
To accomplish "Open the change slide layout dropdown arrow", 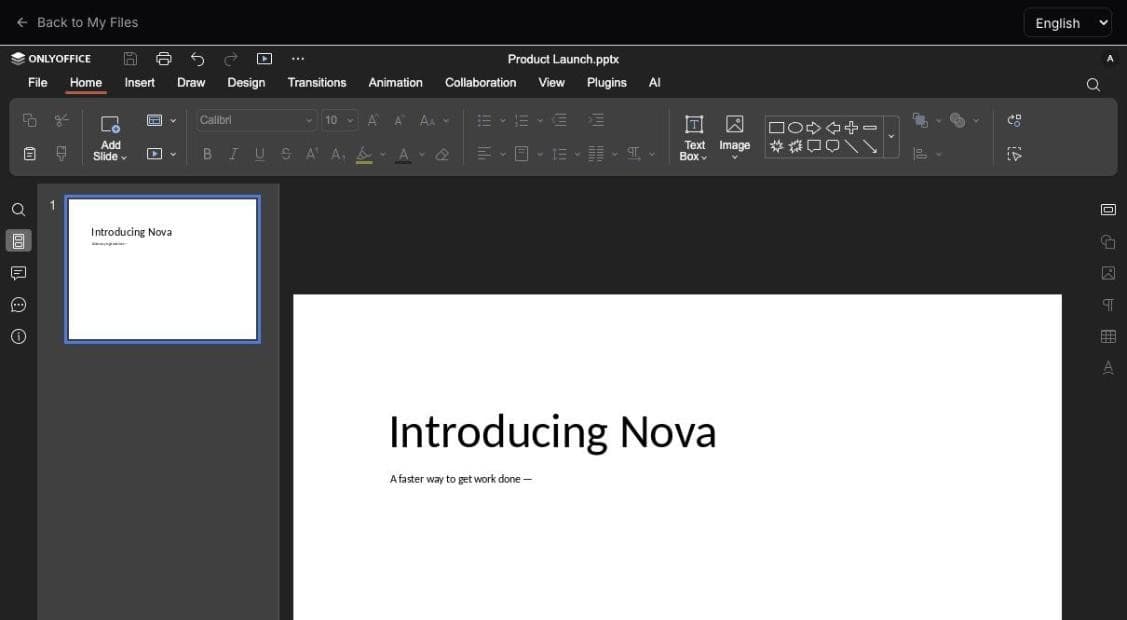I will [173, 121].
